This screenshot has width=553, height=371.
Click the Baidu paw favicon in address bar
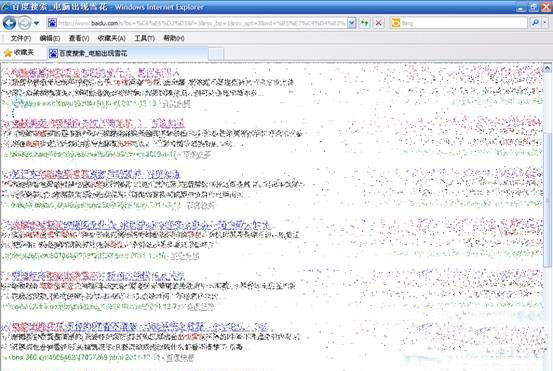pos(52,23)
